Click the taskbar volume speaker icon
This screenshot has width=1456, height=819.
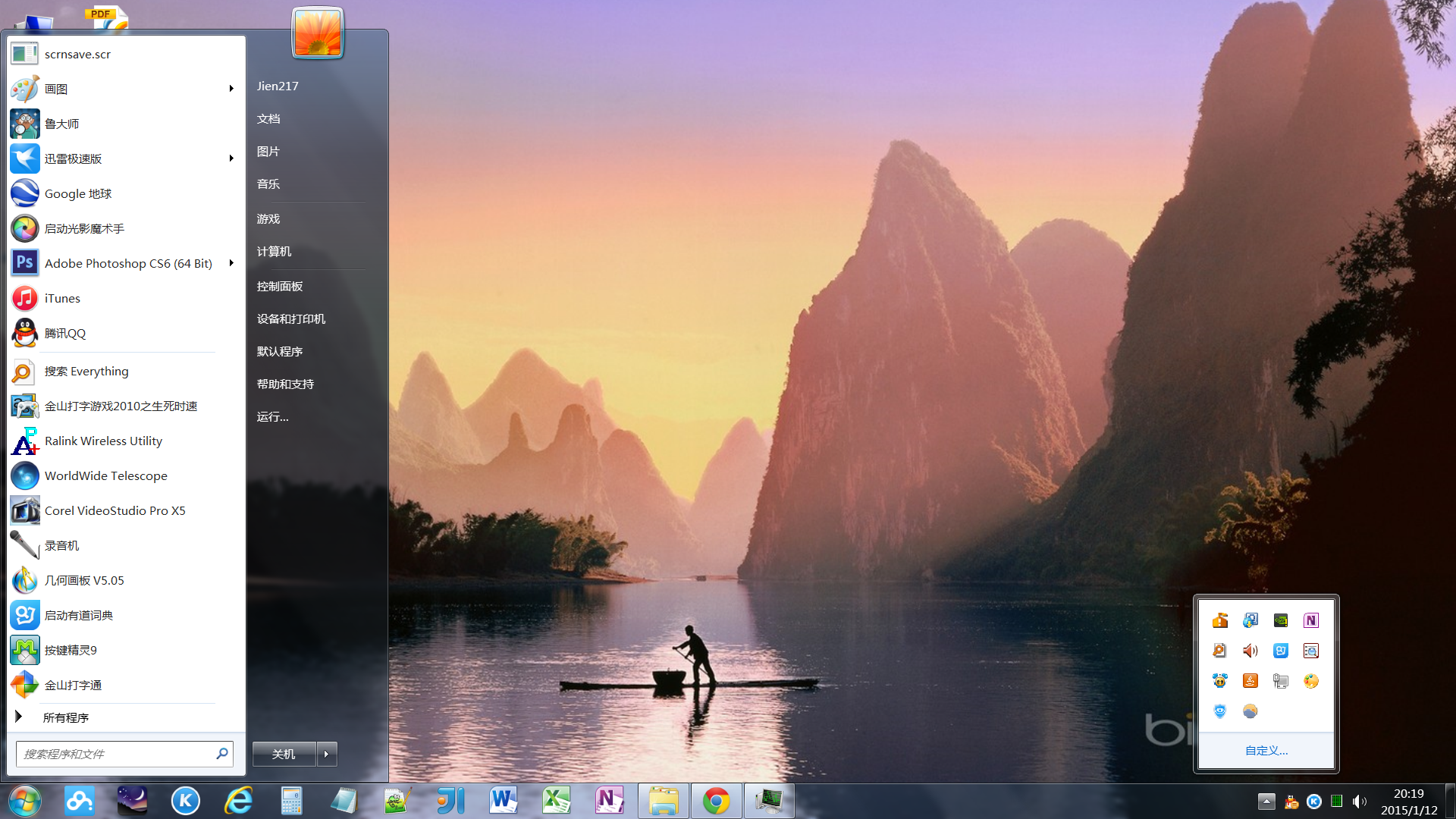point(1359,801)
